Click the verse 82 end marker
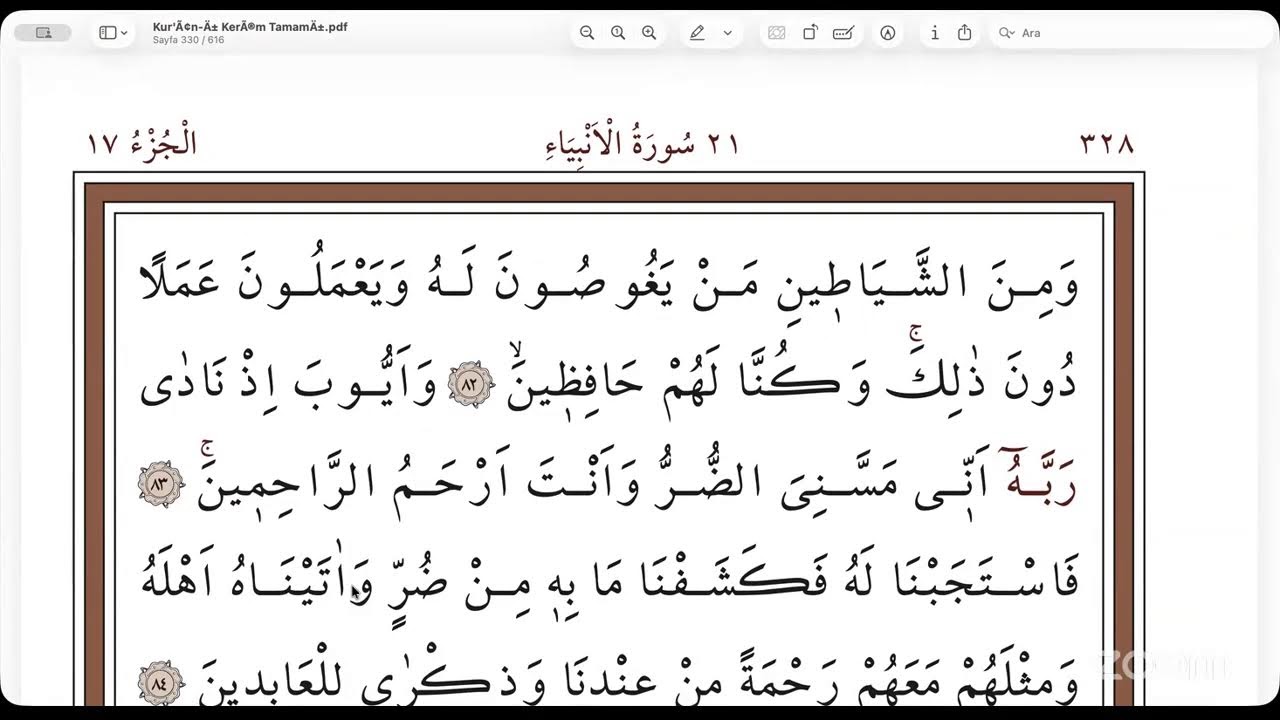 471,384
